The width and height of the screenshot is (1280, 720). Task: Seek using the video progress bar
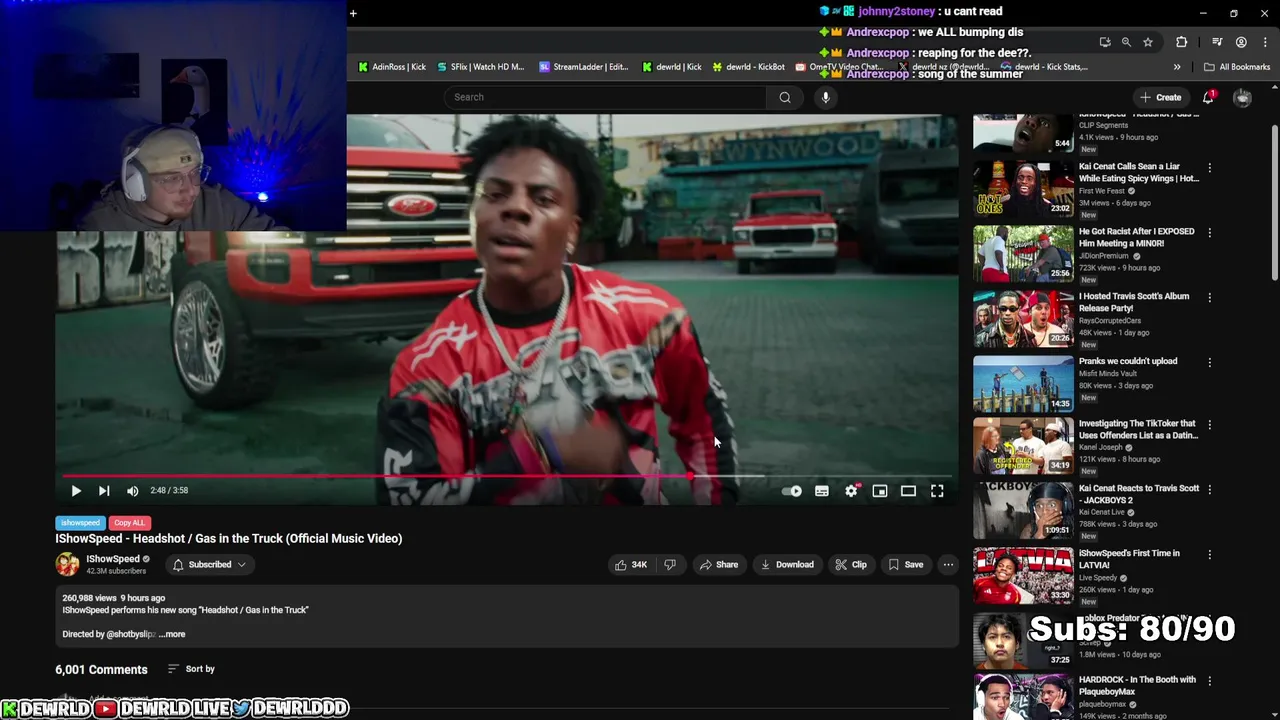tap(506, 476)
